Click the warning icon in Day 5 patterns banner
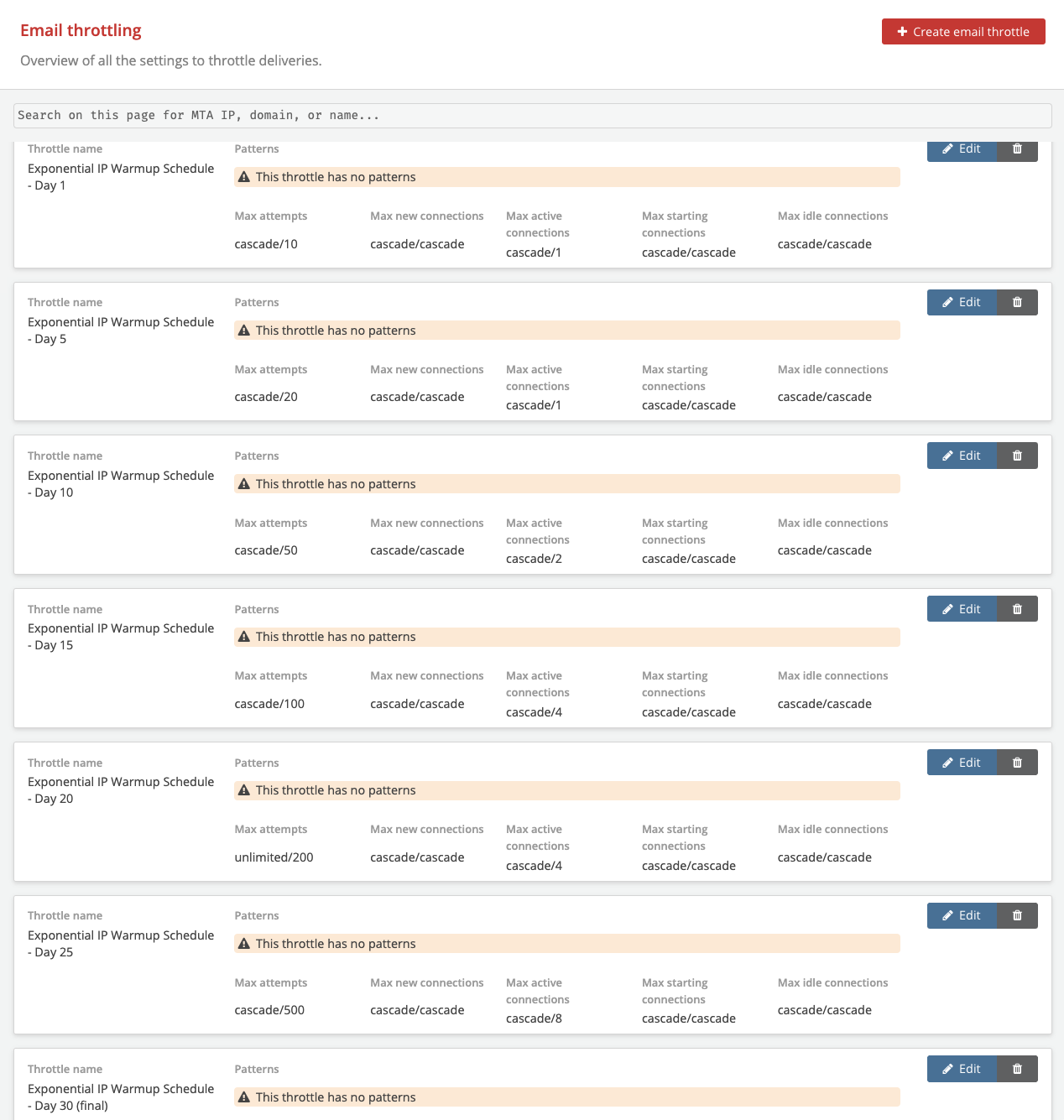 [243, 330]
